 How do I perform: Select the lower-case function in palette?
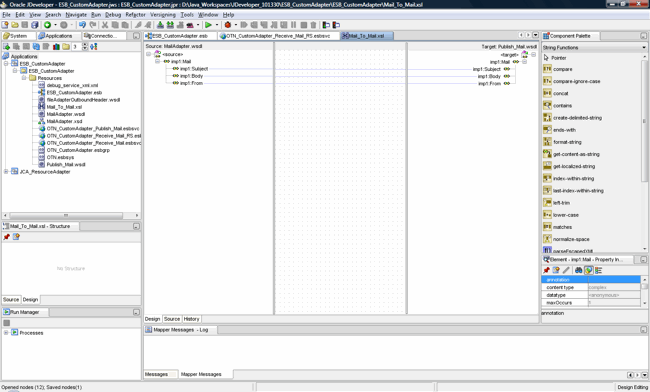565,215
